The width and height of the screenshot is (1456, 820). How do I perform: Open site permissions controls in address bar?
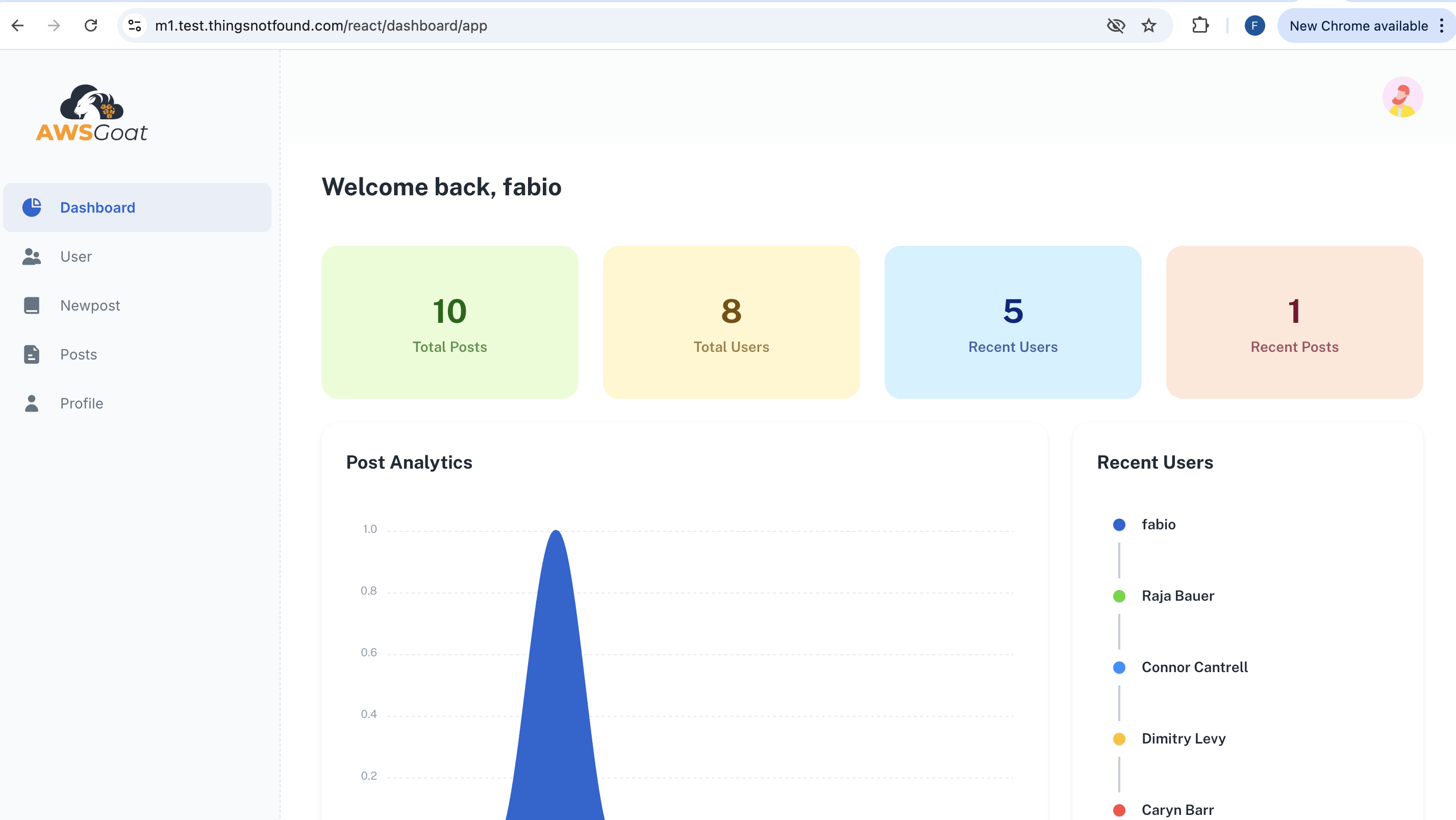(x=134, y=25)
